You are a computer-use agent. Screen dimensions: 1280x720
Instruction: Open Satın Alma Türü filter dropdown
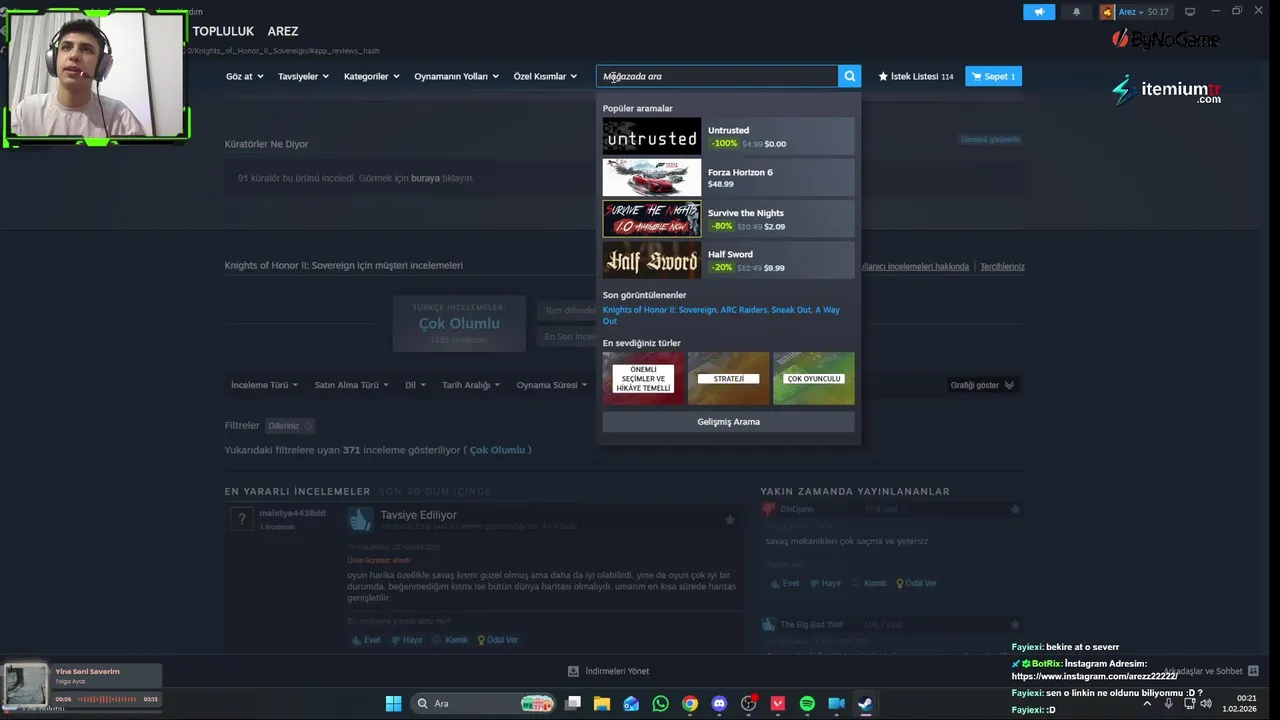(x=352, y=385)
